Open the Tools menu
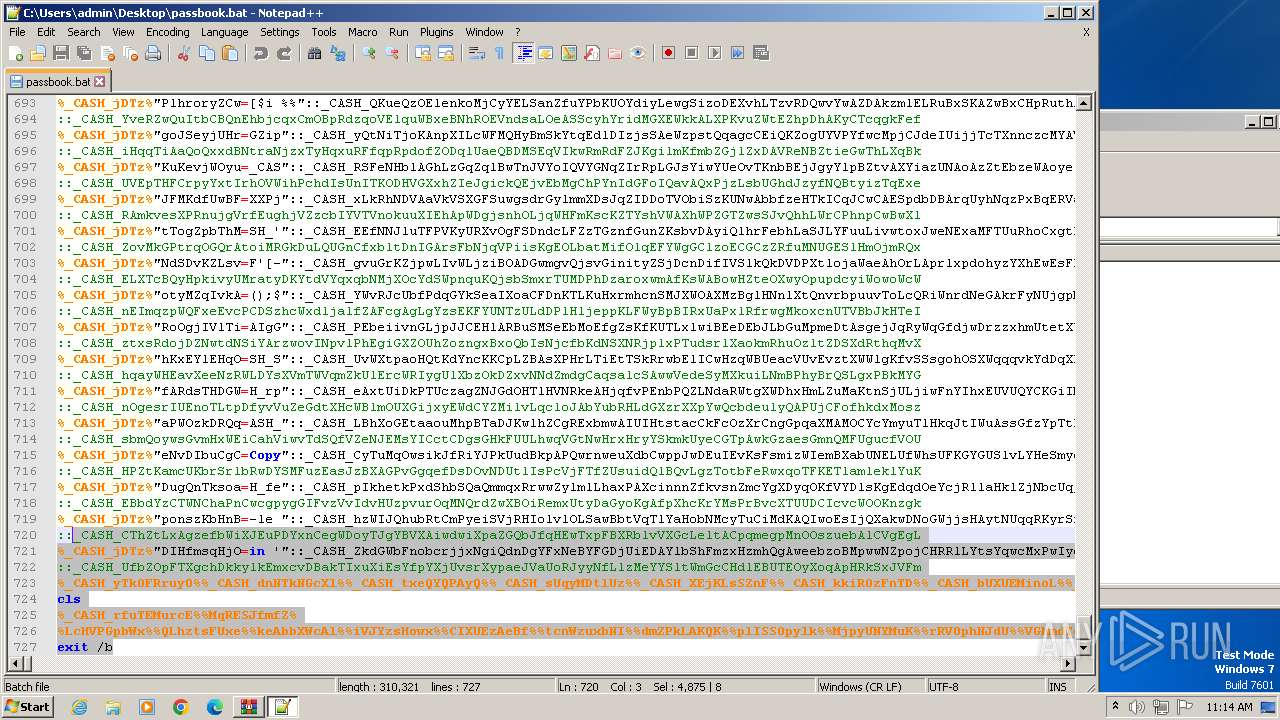1280x720 pixels. coord(324,32)
